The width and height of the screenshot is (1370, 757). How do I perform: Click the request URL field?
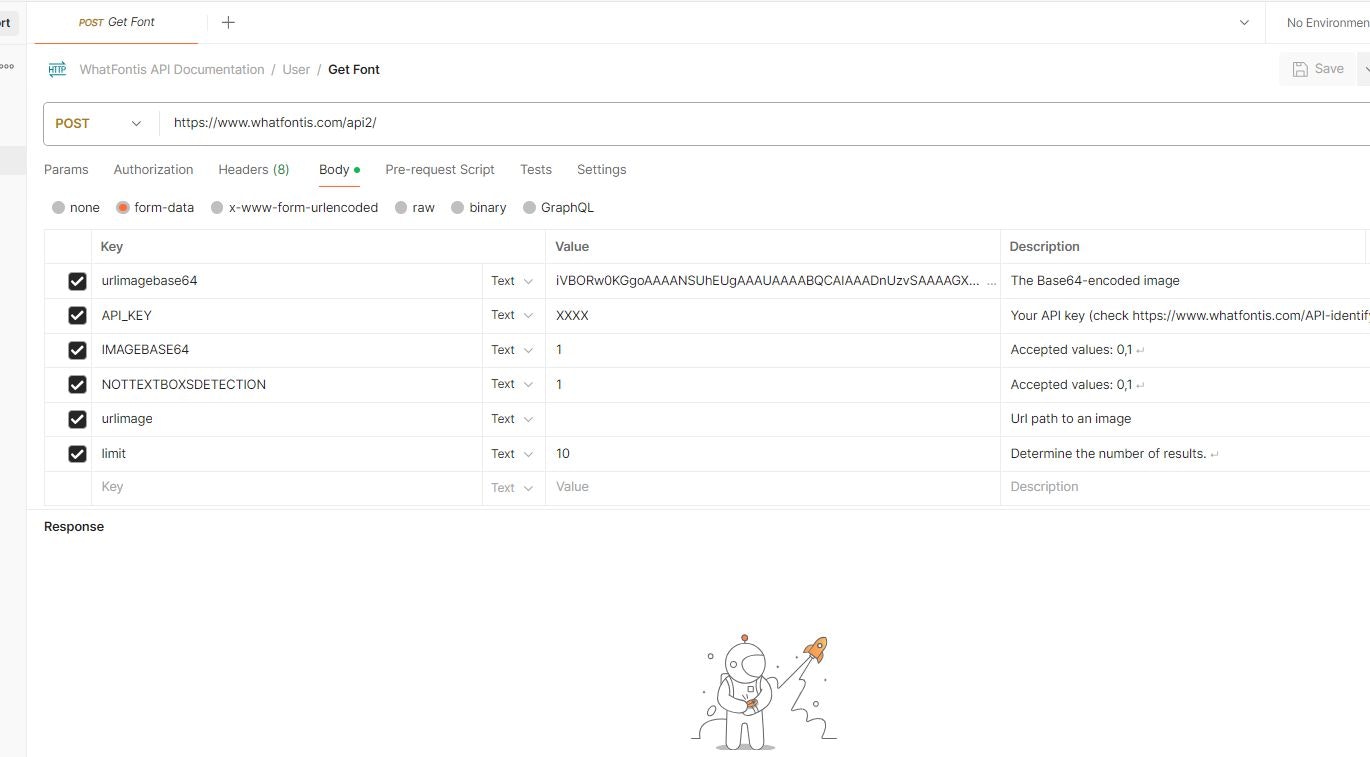[x=765, y=123]
